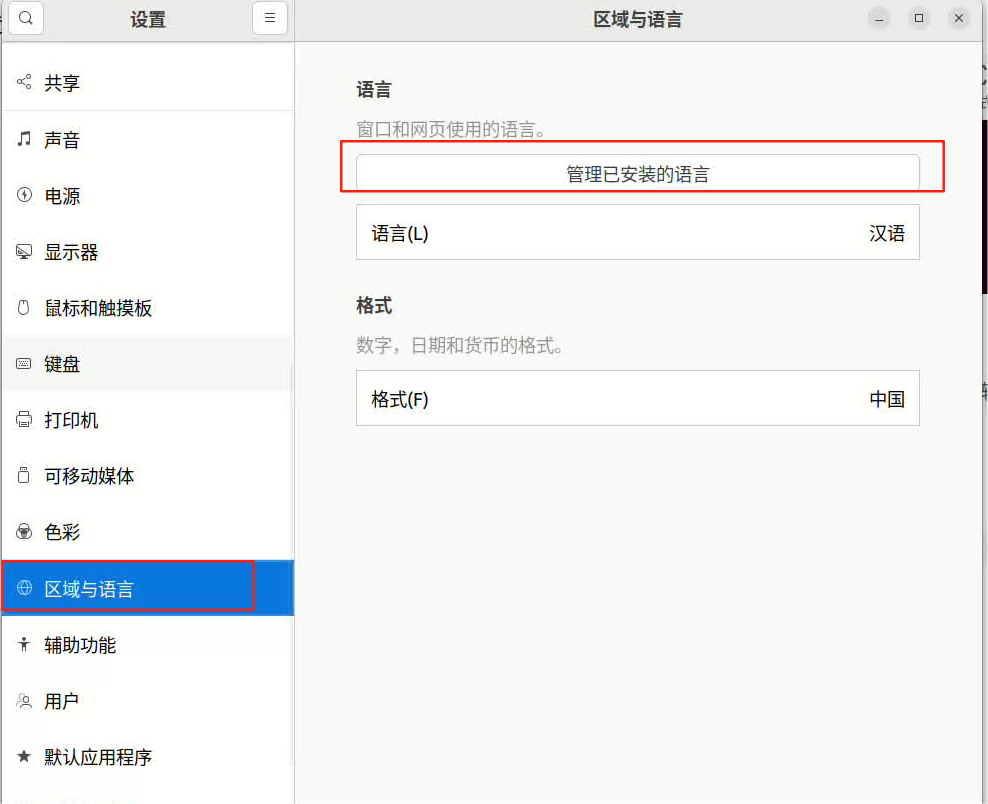Open the settings search button
The height and width of the screenshot is (804, 988).
[x=25, y=18]
